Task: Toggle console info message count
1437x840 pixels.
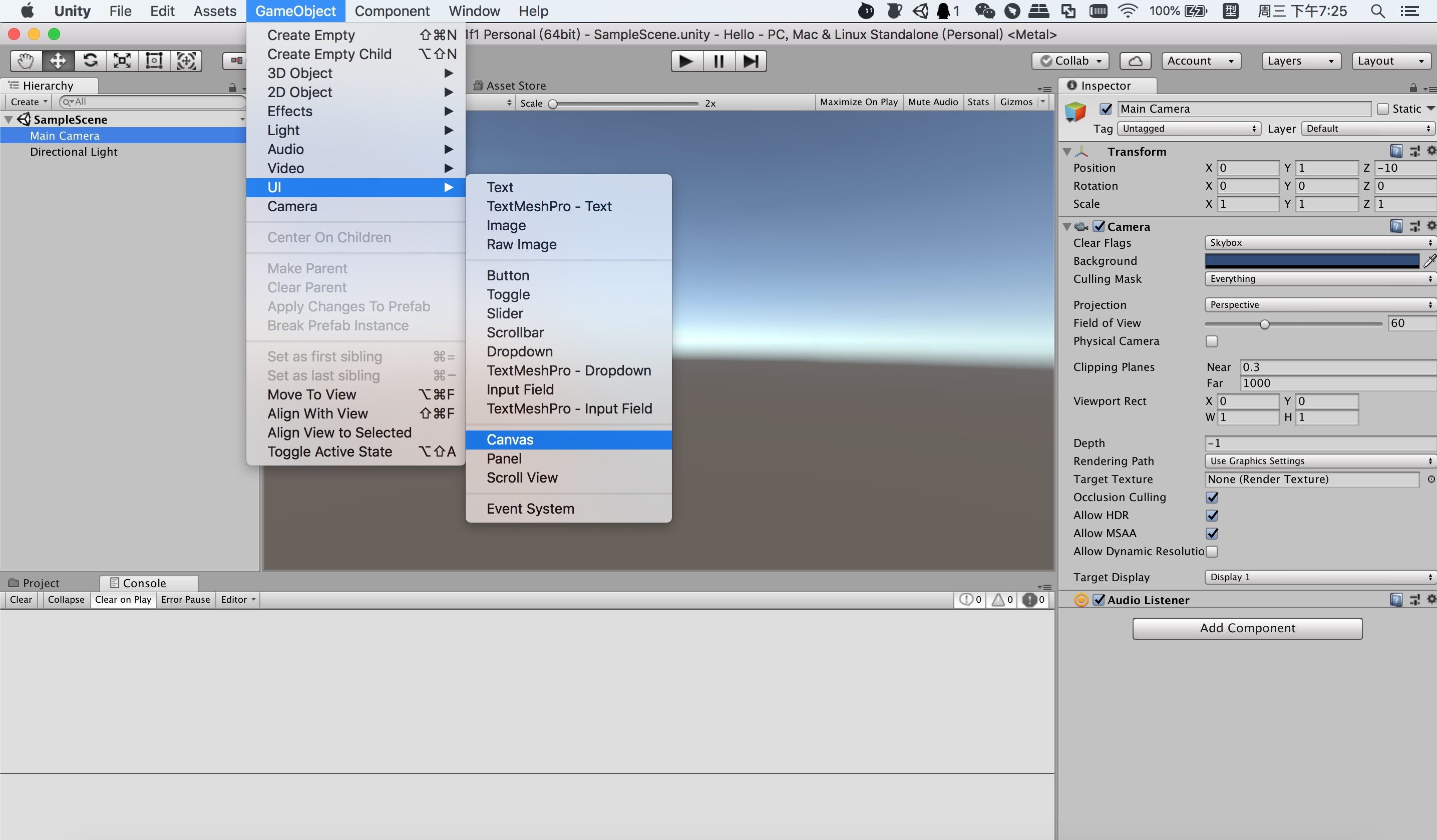Action: point(969,599)
